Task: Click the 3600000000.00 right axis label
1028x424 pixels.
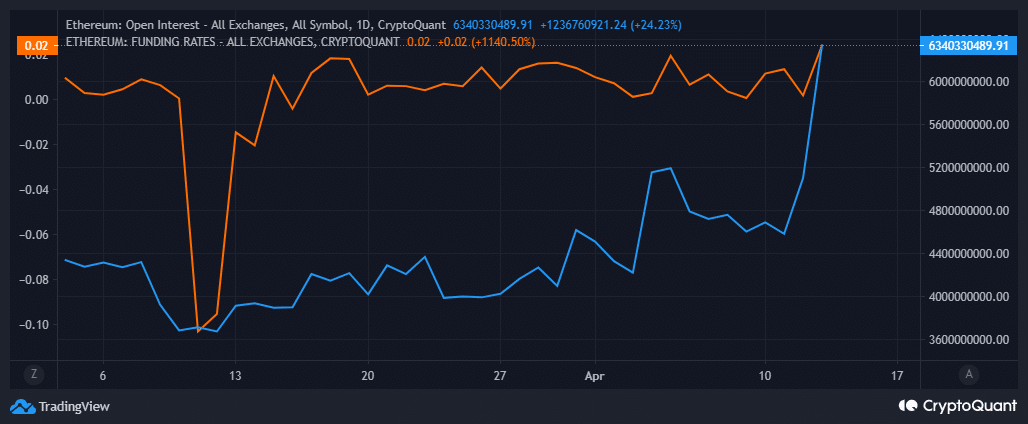Action: 966,339
